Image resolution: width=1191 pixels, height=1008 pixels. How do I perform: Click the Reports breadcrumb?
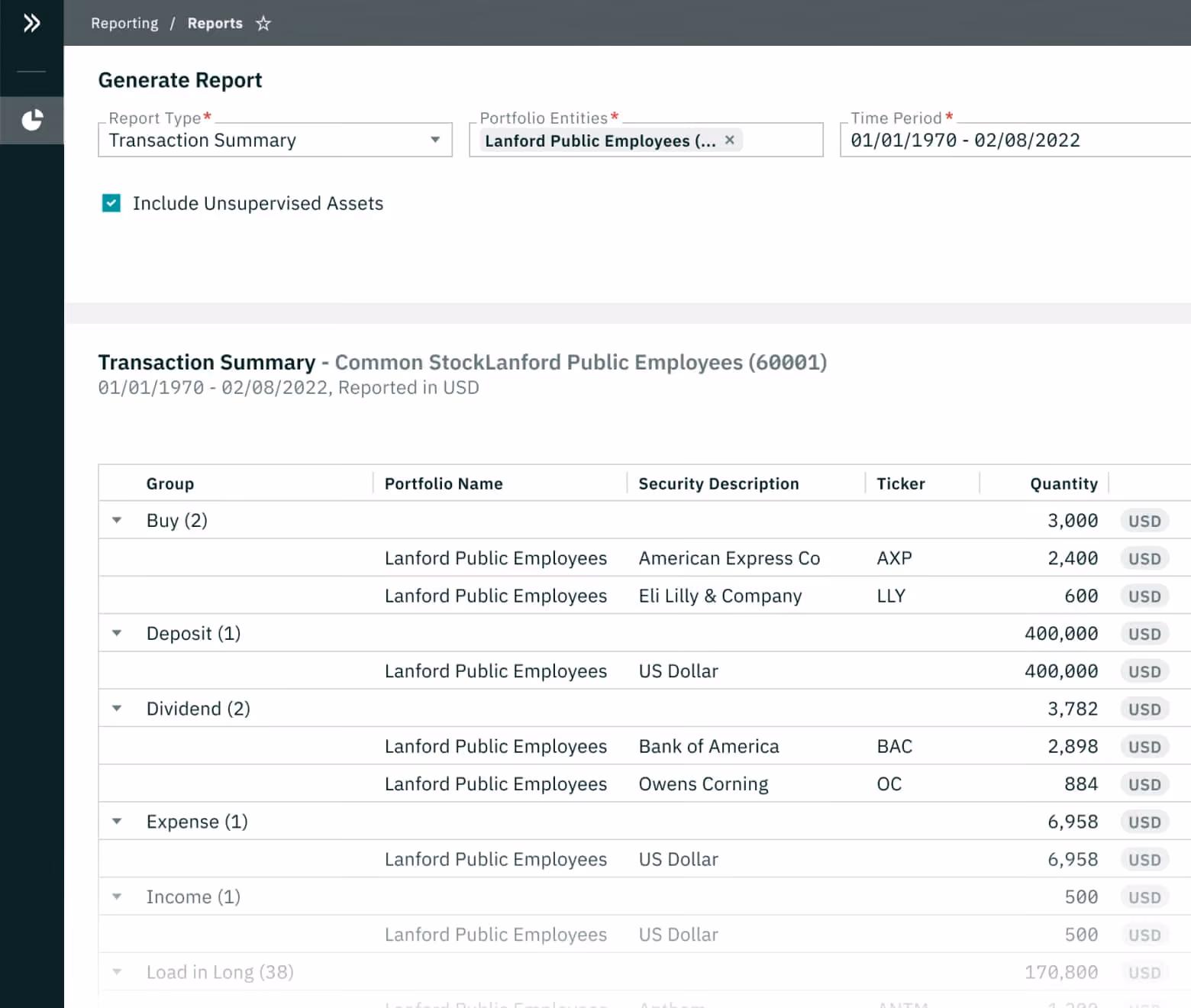215,24
